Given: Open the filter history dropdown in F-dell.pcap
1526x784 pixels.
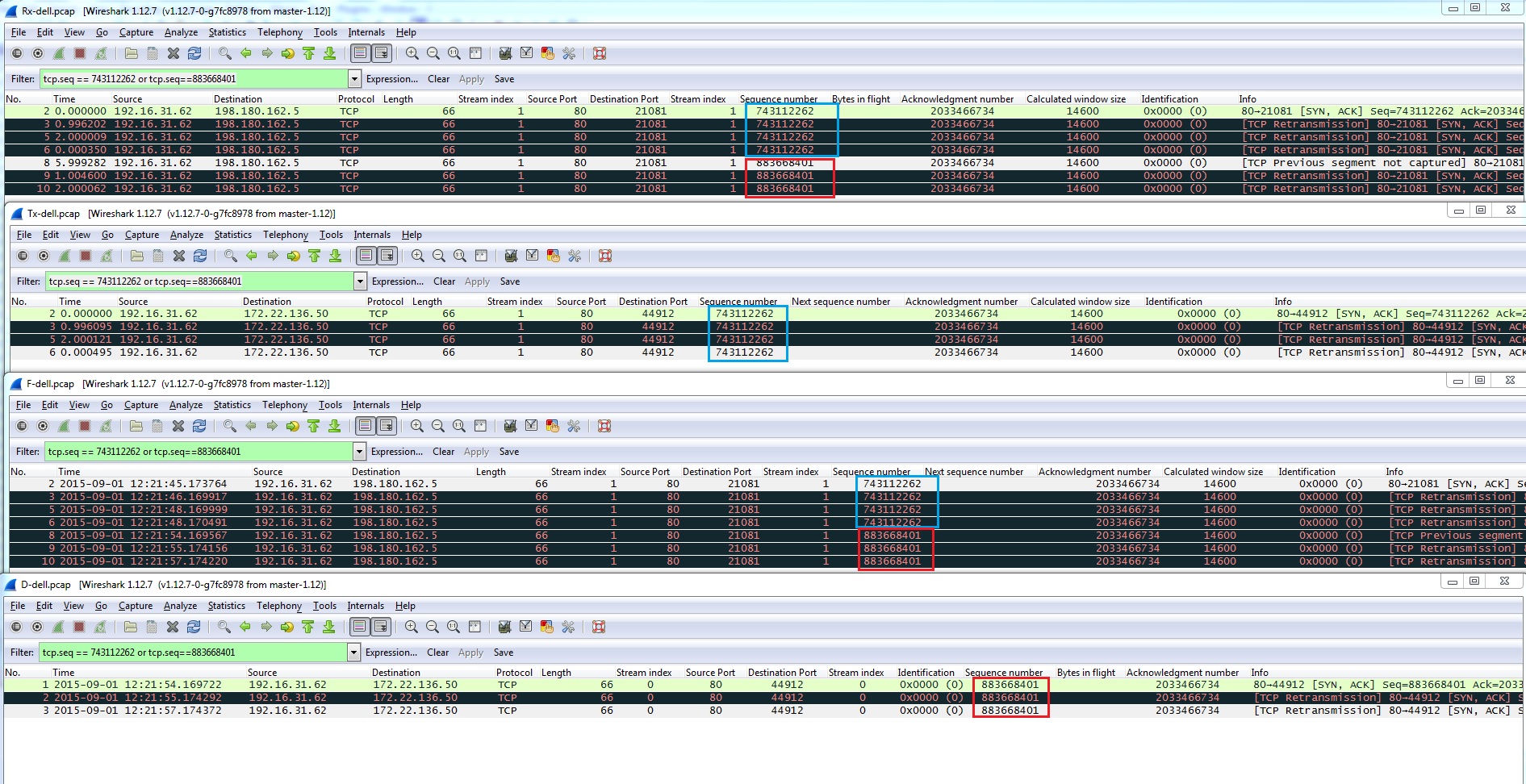Looking at the screenshot, I should (361, 452).
